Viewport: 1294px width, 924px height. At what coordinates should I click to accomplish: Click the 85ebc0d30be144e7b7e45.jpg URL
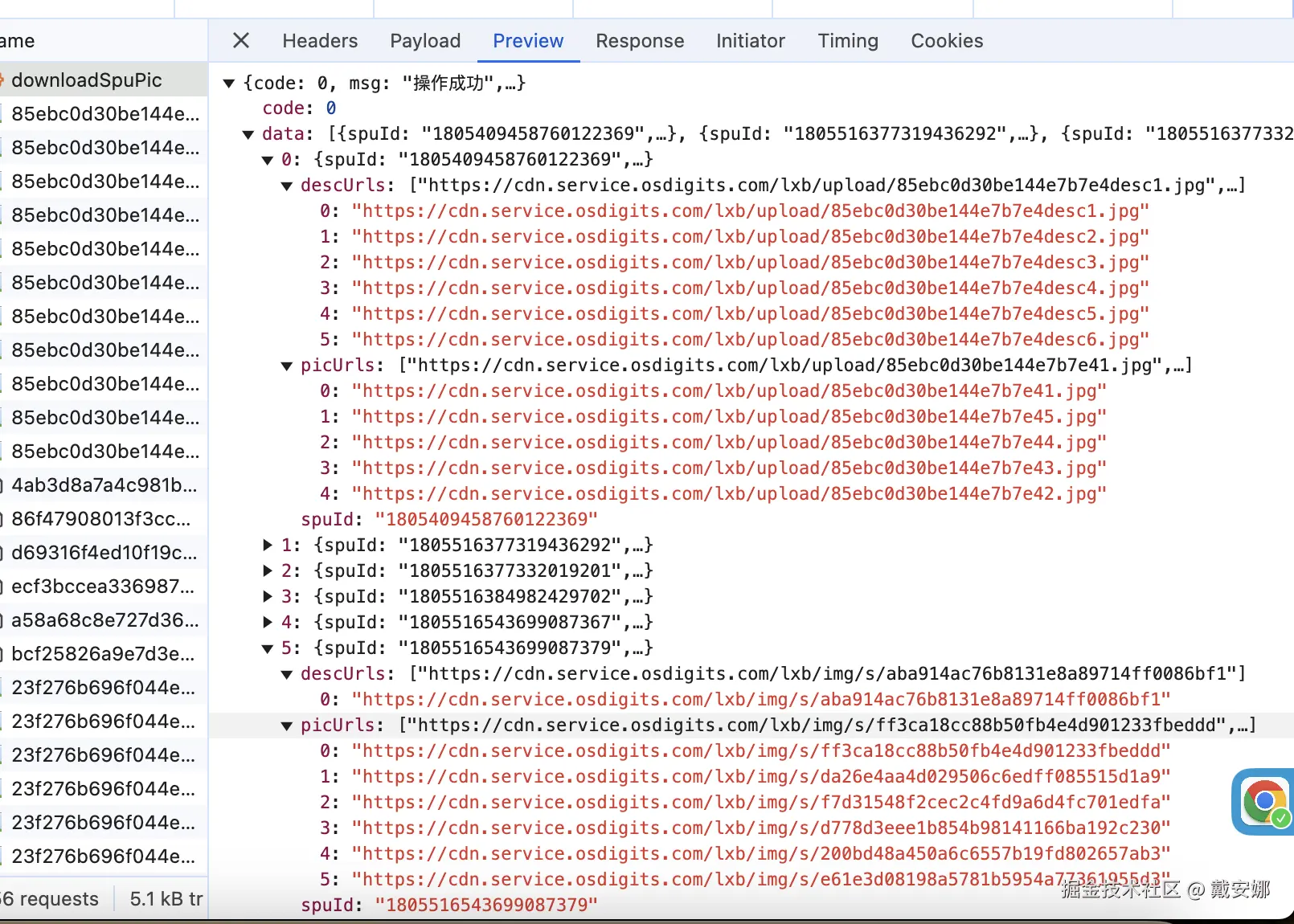[x=730, y=416]
